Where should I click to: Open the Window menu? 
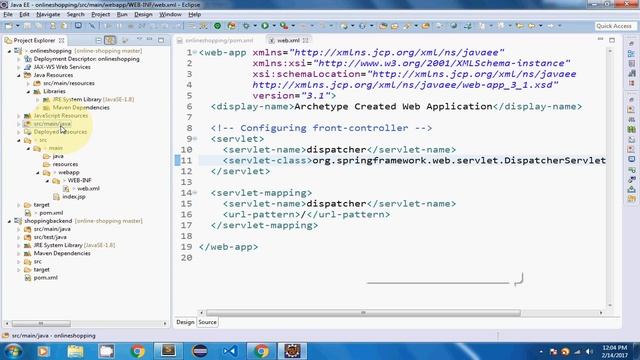tap(170, 14)
